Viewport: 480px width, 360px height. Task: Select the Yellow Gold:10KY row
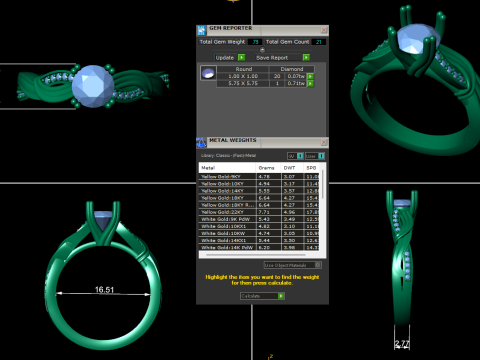(x=259, y=184)
